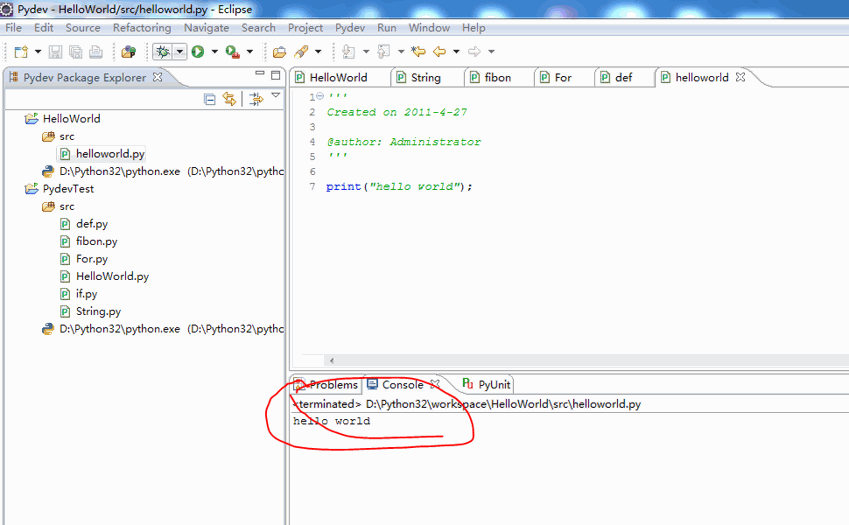Open the Navigate menu
Screen dimensions: 849x525
[206, 28]
